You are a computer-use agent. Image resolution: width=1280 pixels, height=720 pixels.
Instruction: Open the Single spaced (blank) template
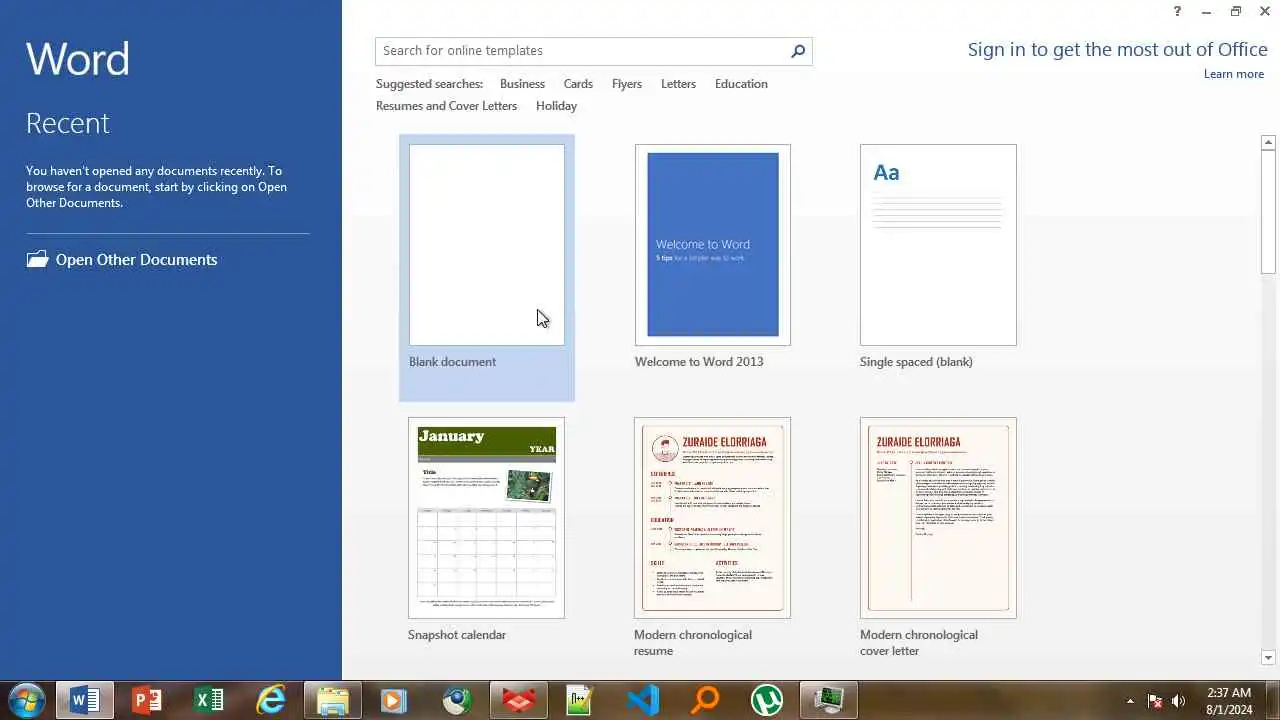[x=938, y=258]
